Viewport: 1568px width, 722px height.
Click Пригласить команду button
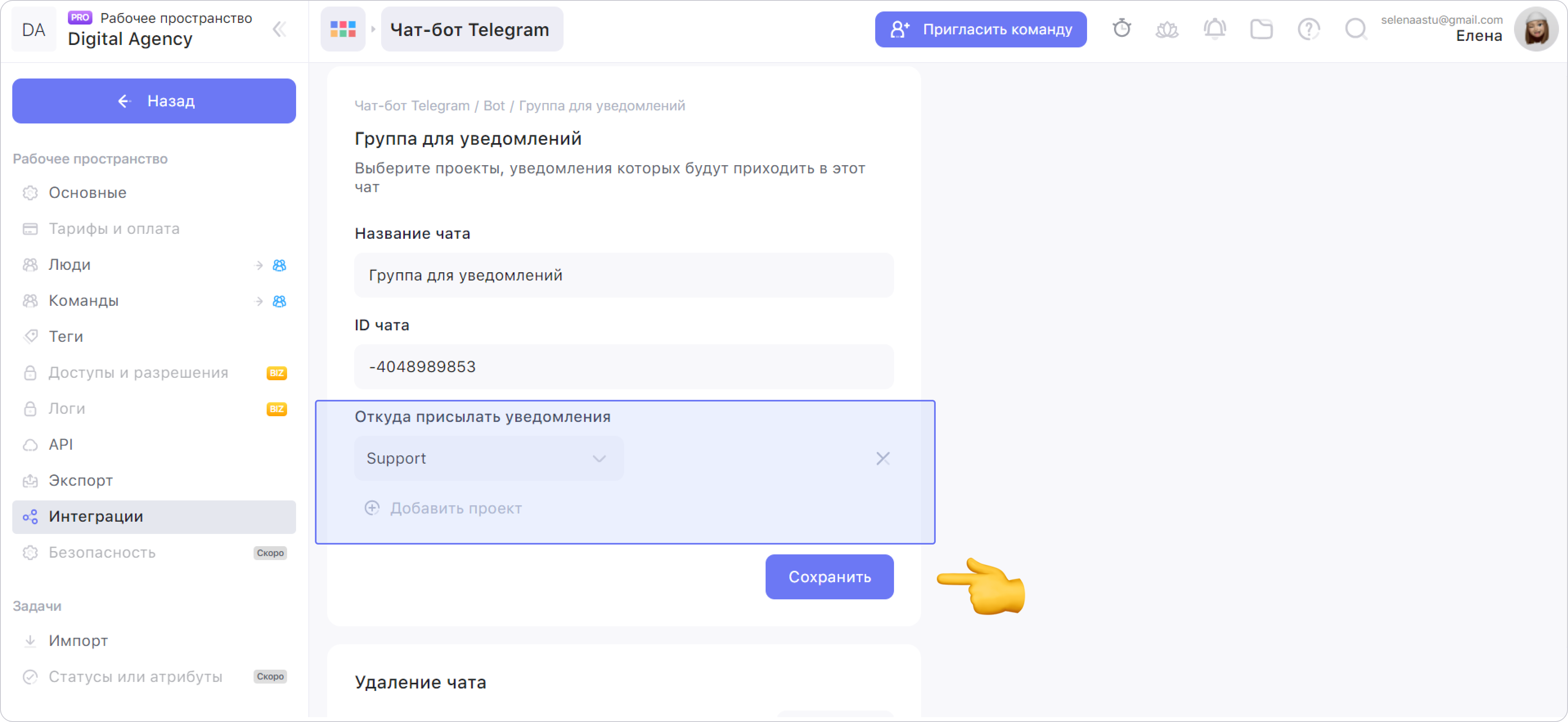click(x=981, y=29)
